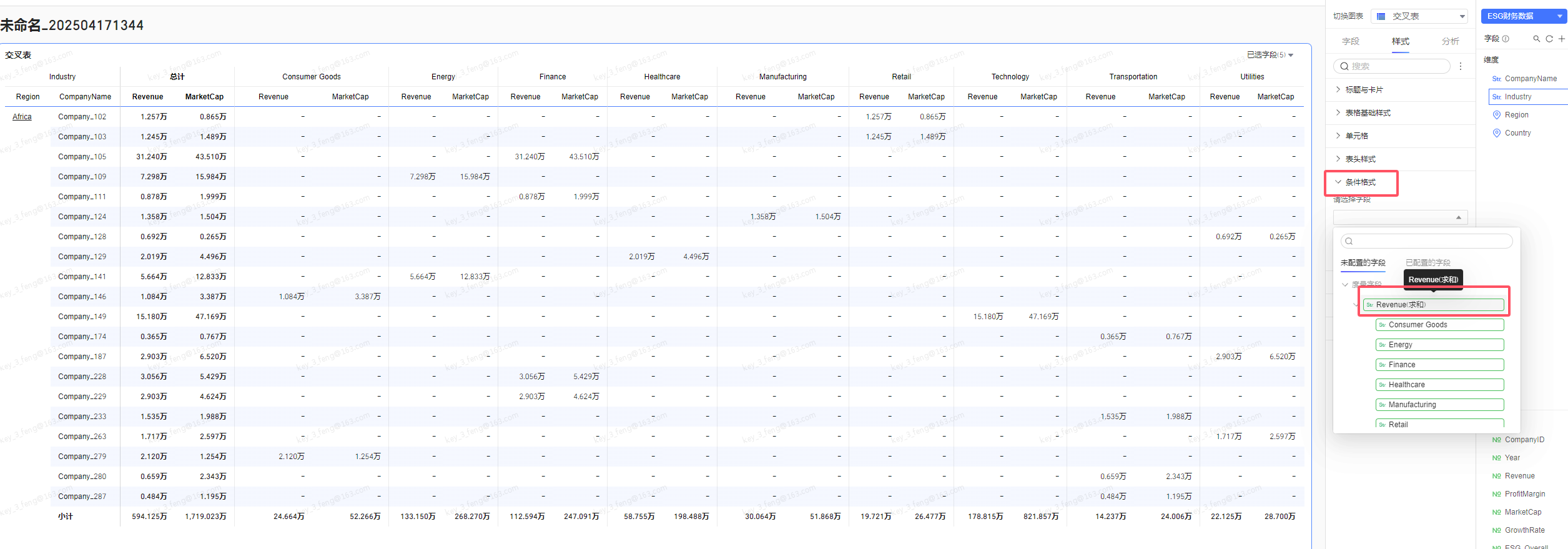Viewport: 1568px width, 549px height.
Task: Click the 交叉表 chart type icon
Action: pos(1381,16)
